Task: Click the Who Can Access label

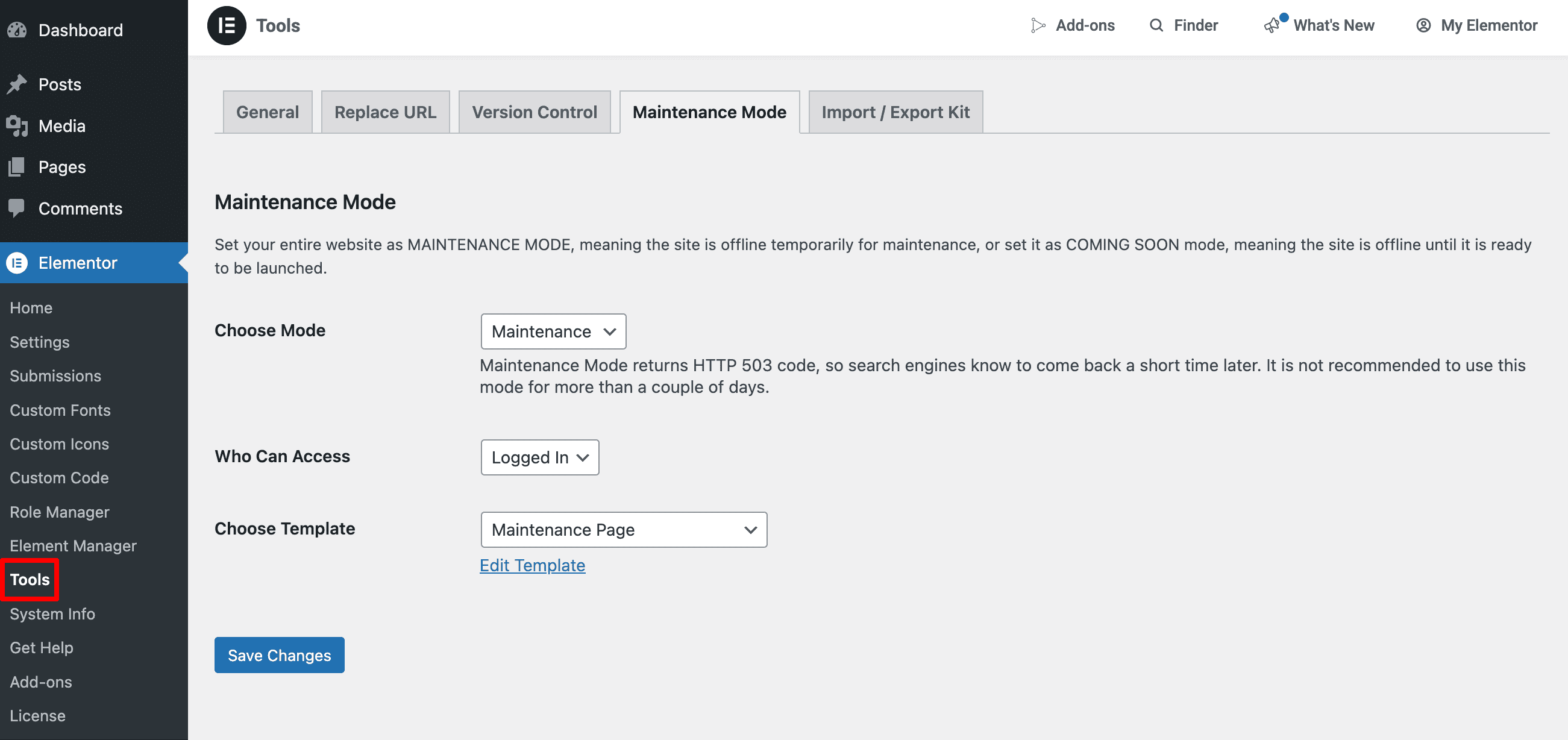Action: coord(283,456)
